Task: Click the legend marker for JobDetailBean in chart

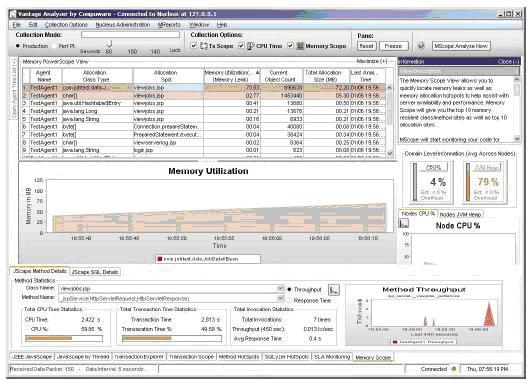Action: (x=160, y=259)
